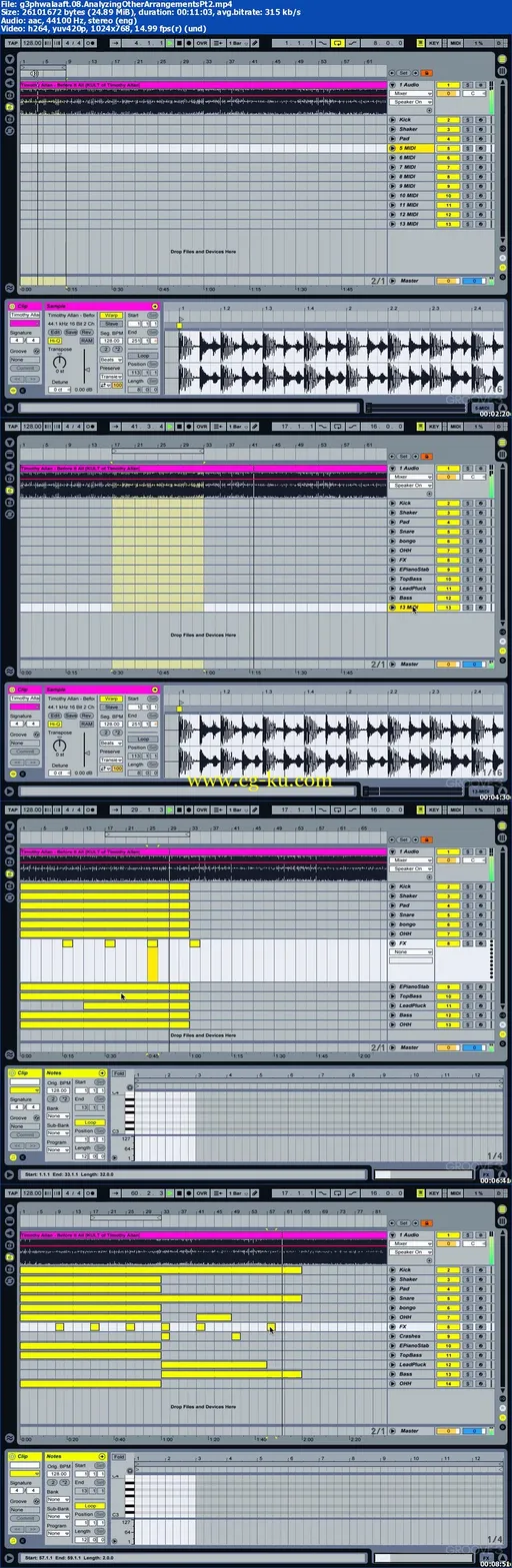512x1568 pixels.
Task: Toggle 1 Audio track activator in bottom frame
Action: [448, 1235]
